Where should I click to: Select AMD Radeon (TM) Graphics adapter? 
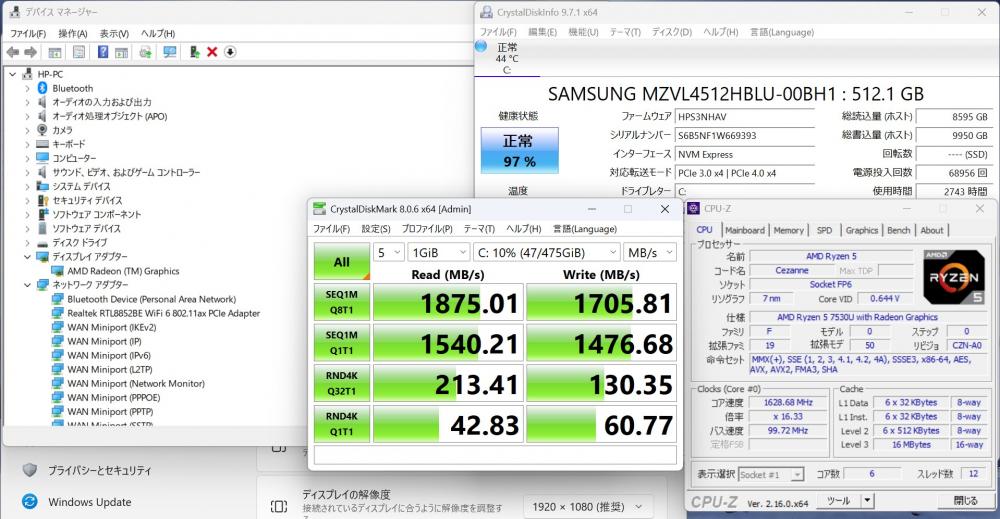(x=123, y=271)
